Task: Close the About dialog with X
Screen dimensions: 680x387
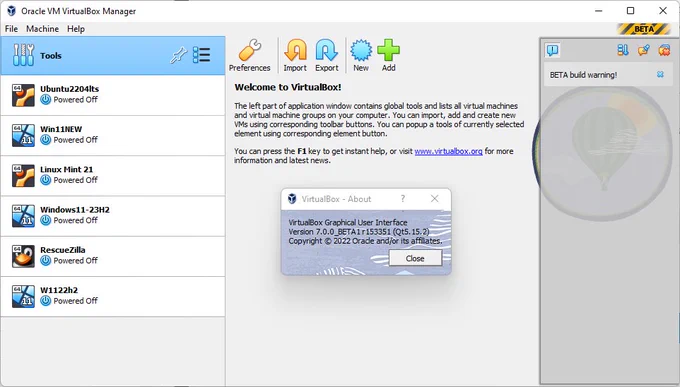Action: tap(435, 199)
